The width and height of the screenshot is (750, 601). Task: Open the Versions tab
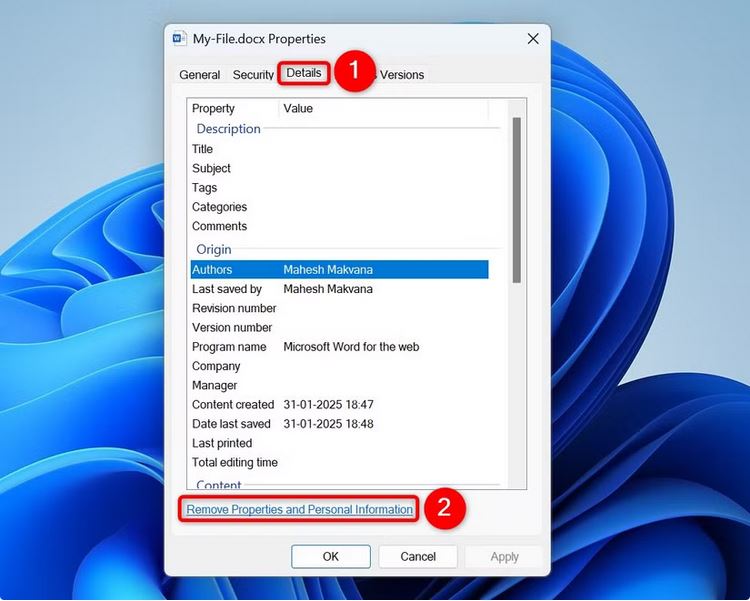(402, 75)
